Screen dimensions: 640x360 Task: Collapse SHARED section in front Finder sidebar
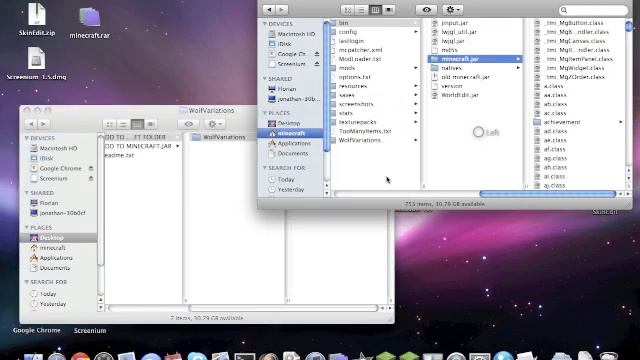[265, 78]
